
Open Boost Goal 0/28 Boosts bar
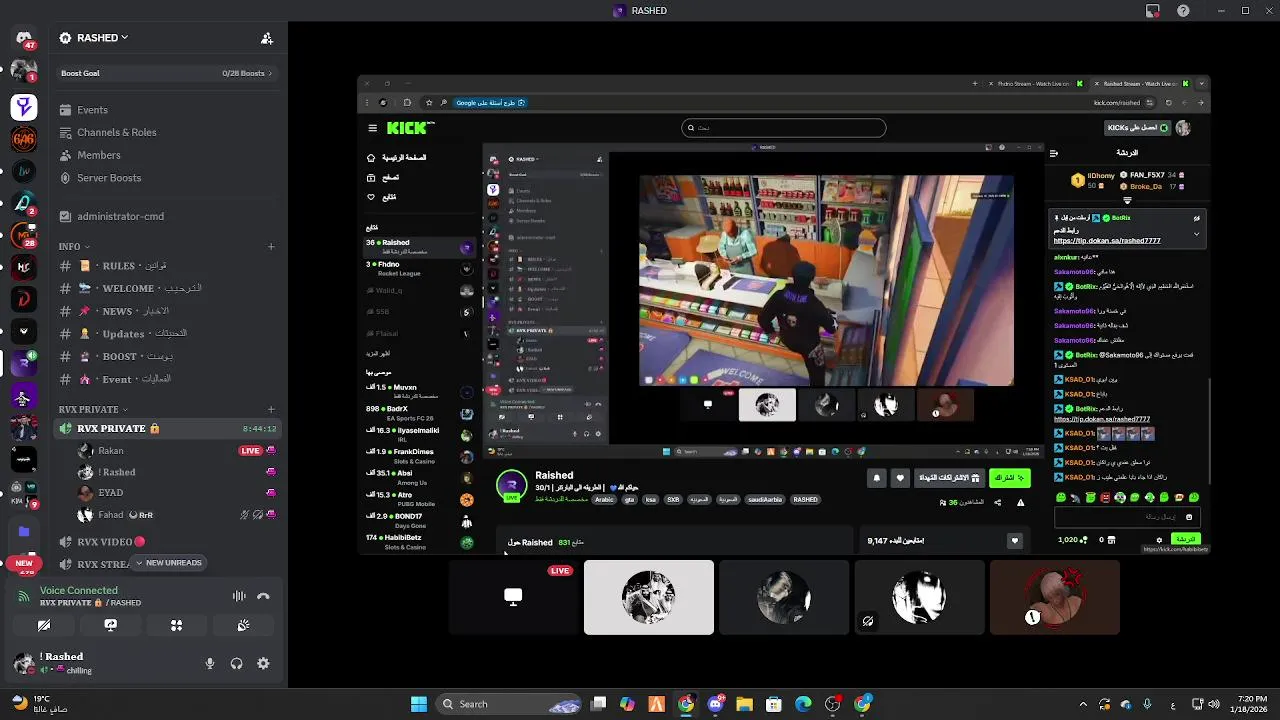pos(167,73)
